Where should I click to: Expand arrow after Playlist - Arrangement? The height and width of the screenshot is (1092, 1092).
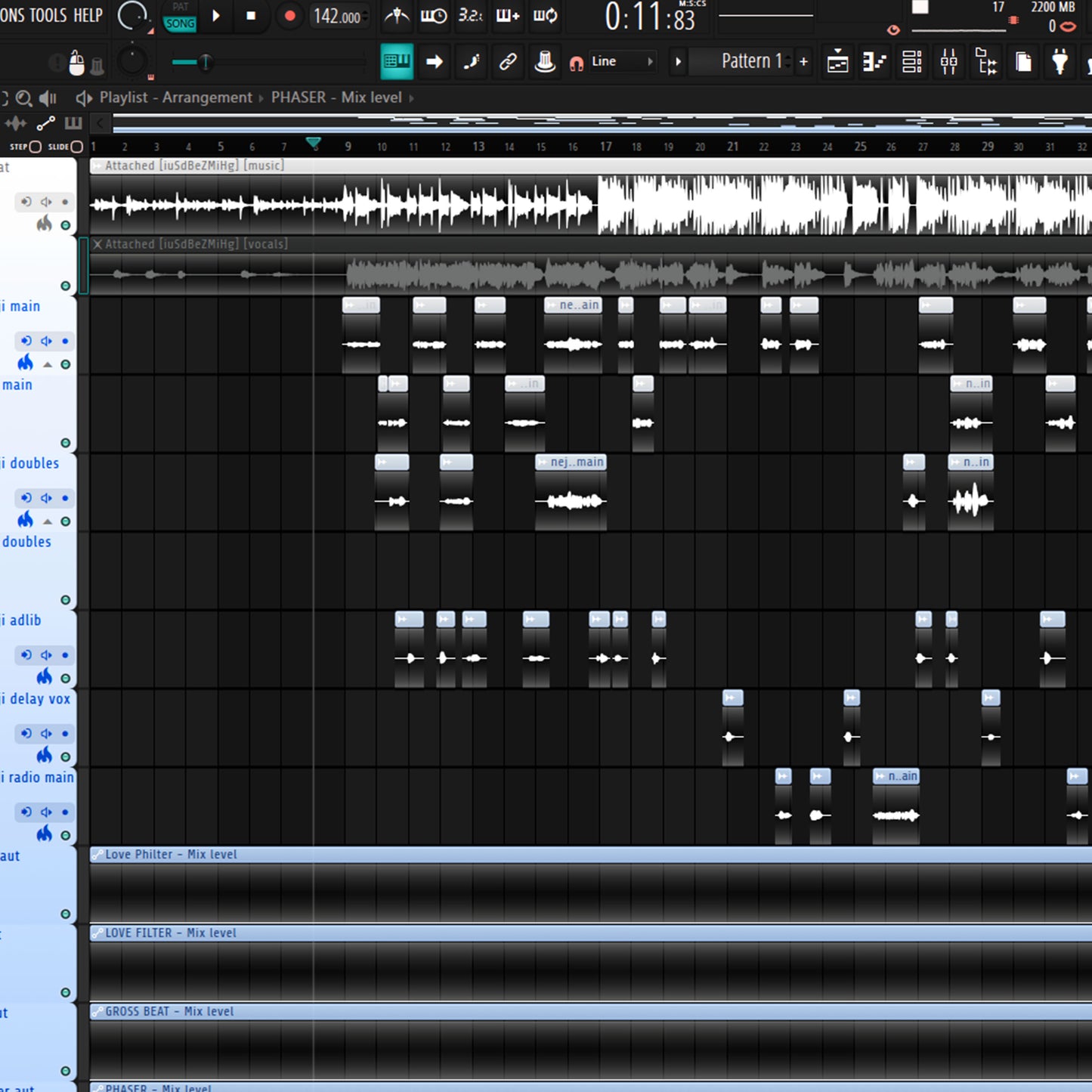(x=261, y=98)
